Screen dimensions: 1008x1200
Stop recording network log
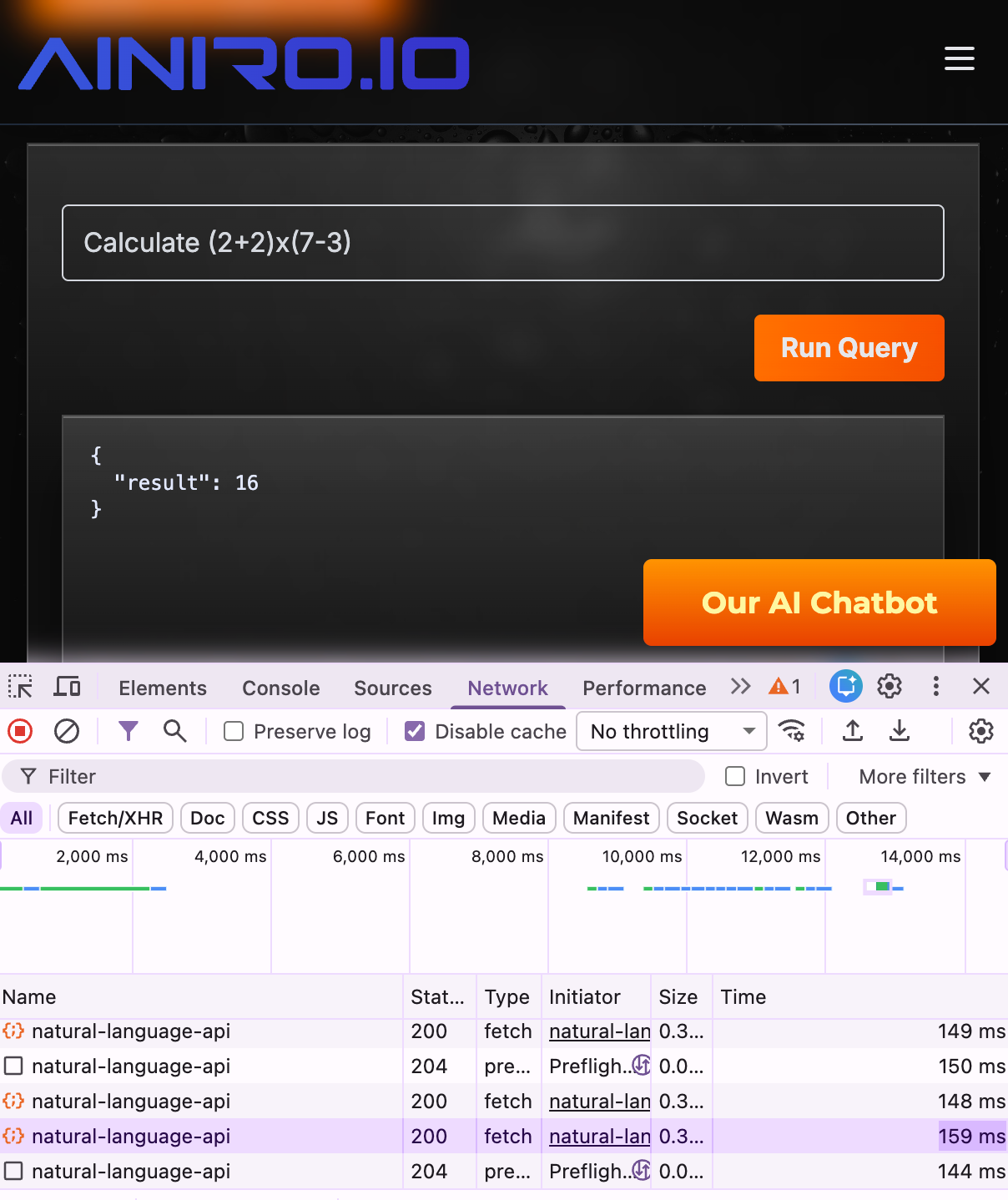pyautogui.click(x=19, y=731)
